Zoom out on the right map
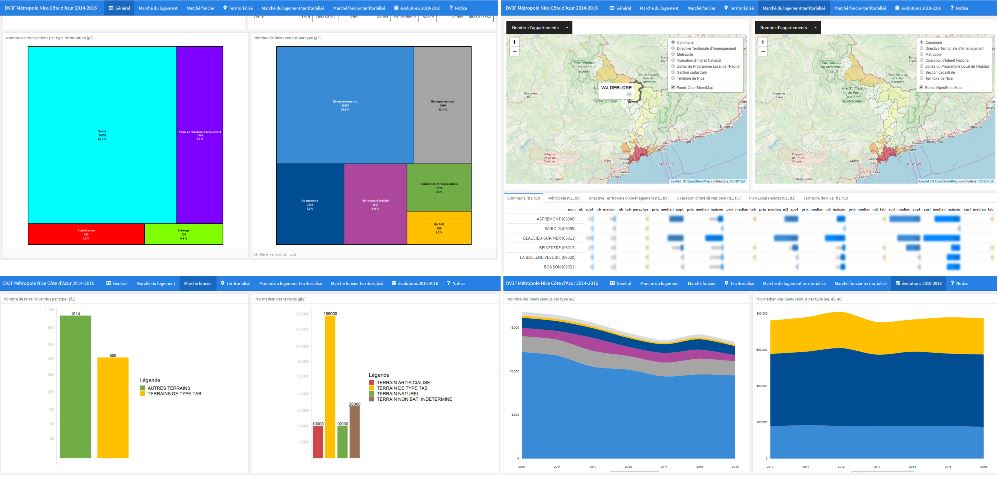998x477 pixels. click(764, 51)
